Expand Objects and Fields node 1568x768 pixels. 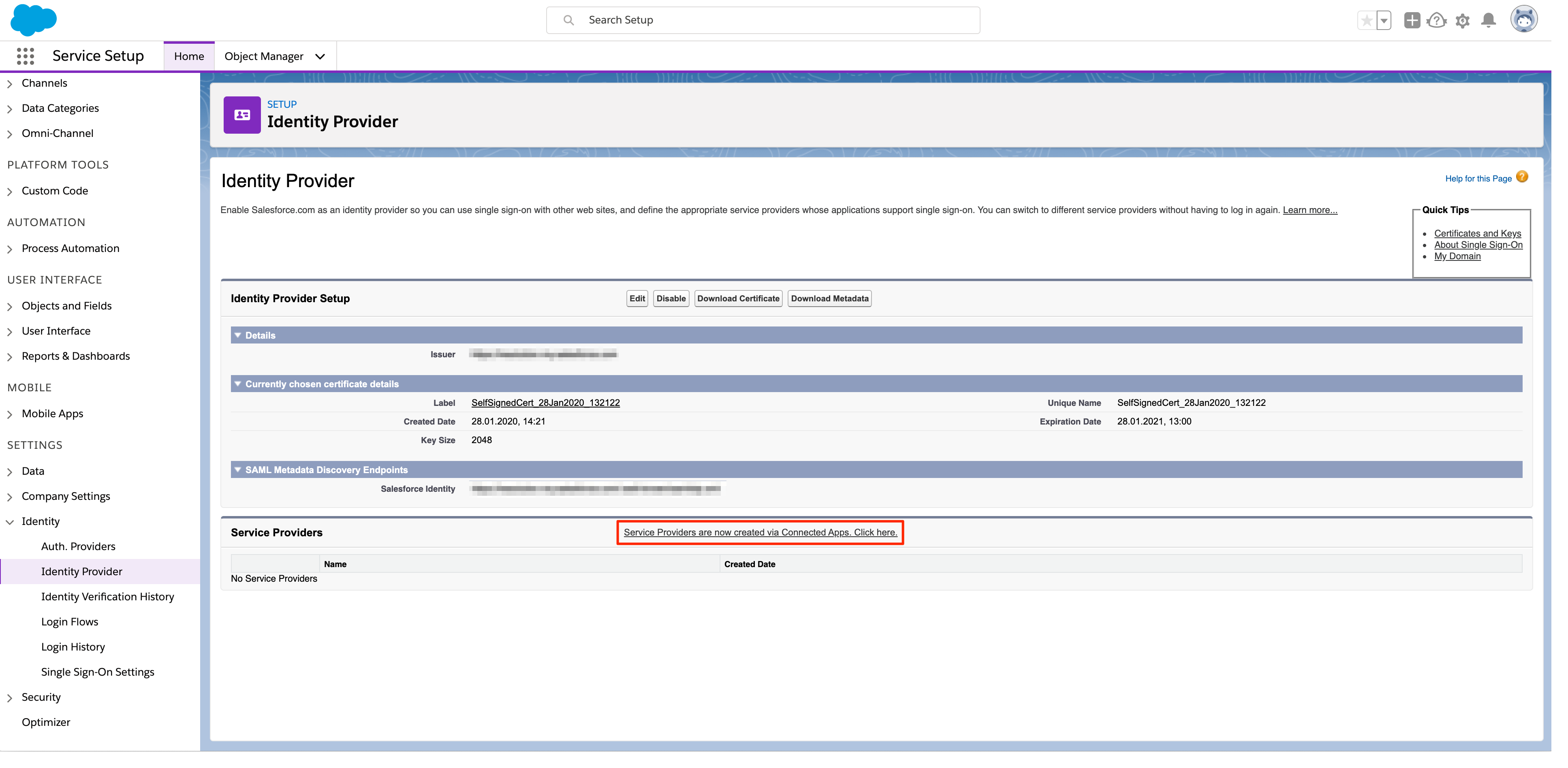pyautogui.click(x=10, y=307)
